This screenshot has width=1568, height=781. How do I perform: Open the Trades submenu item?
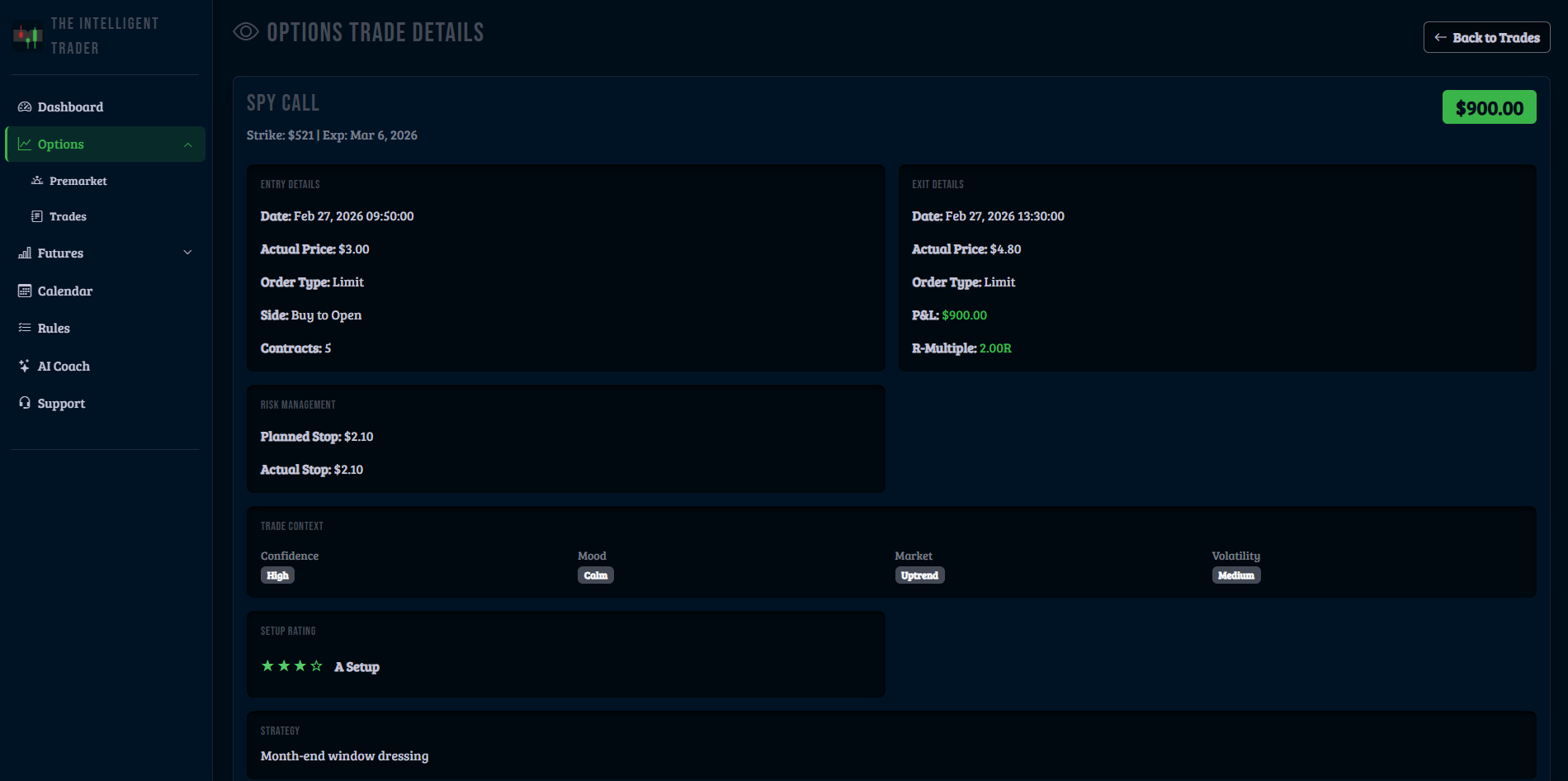click(68, 215)
